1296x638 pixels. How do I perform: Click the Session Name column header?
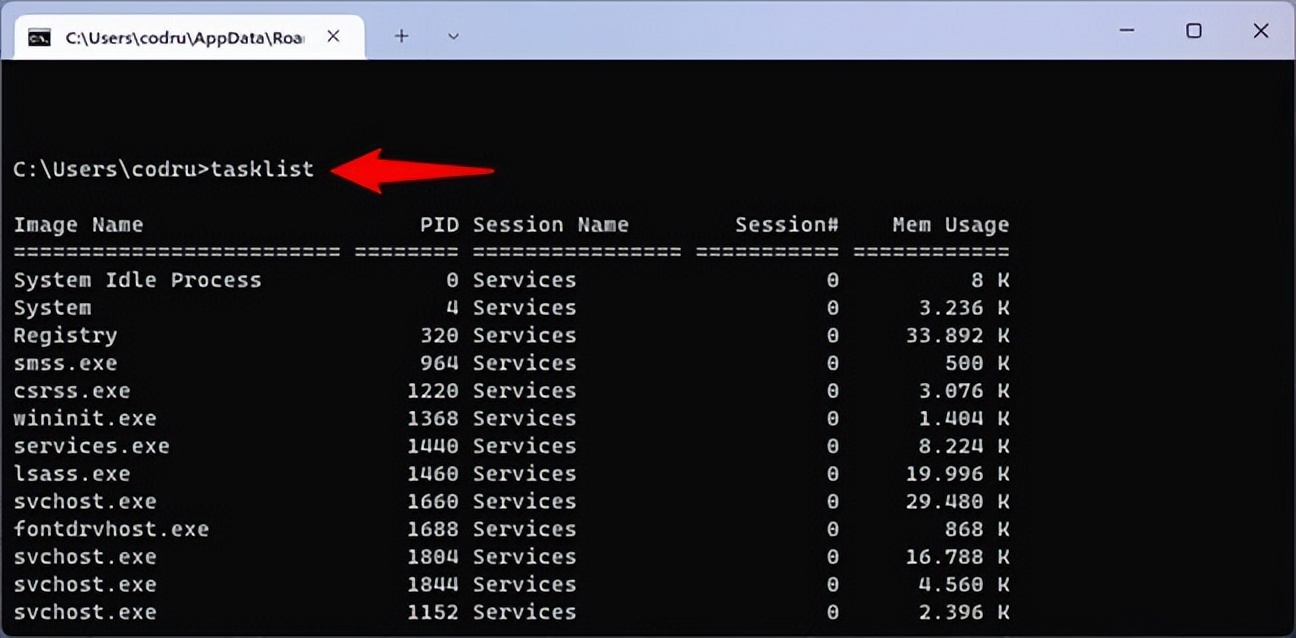[551, 225]
